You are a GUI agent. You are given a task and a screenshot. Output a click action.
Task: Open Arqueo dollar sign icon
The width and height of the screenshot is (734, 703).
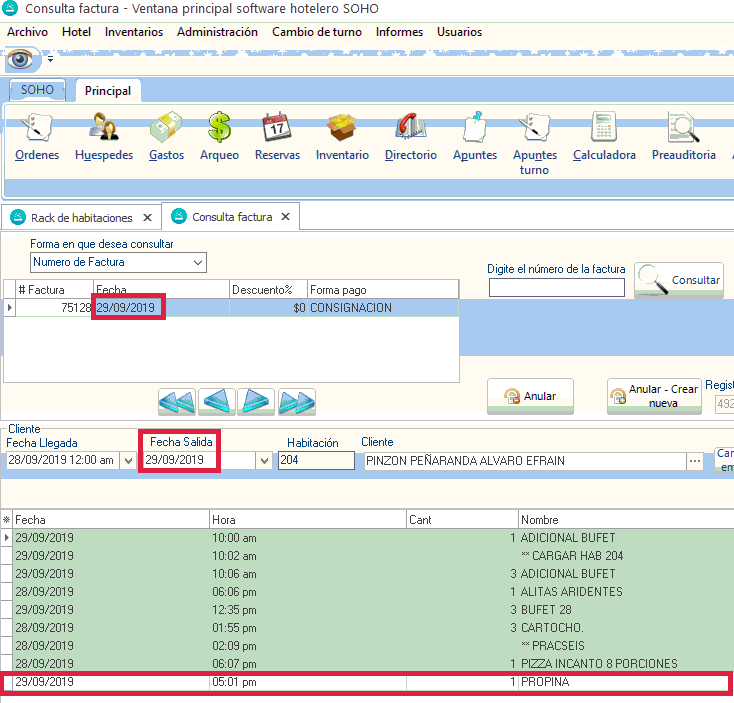pyautogui.click(x=219, y=136)
